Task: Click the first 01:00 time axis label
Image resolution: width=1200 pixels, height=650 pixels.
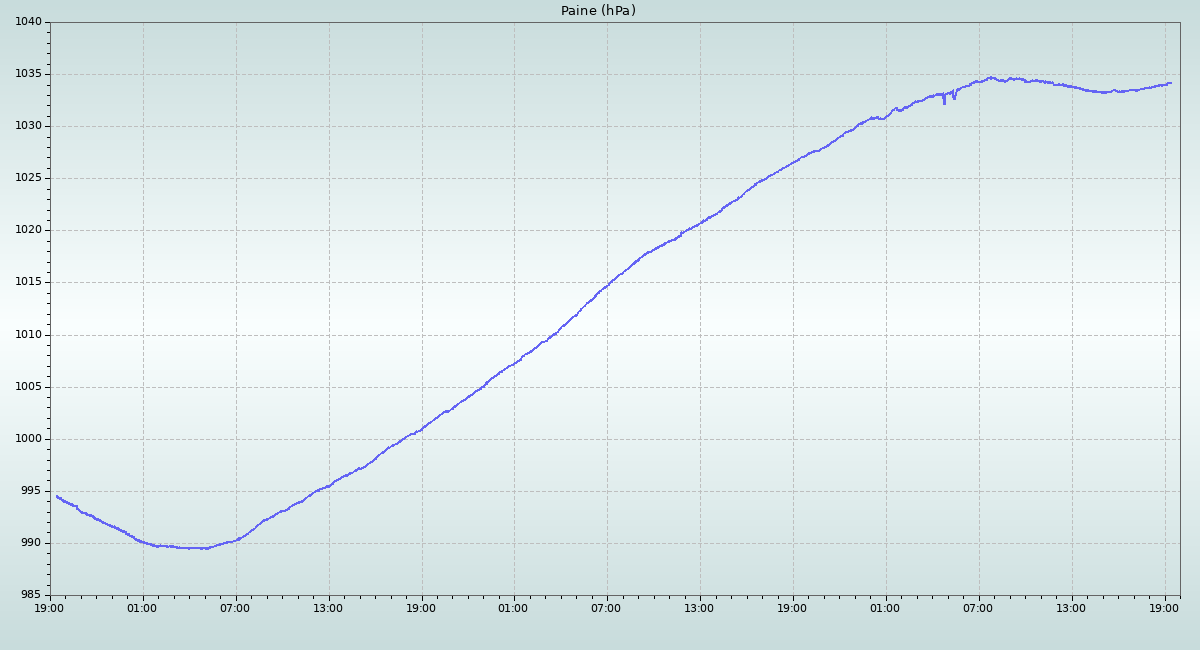Action: pyautogui.click(x=142, y=608)
